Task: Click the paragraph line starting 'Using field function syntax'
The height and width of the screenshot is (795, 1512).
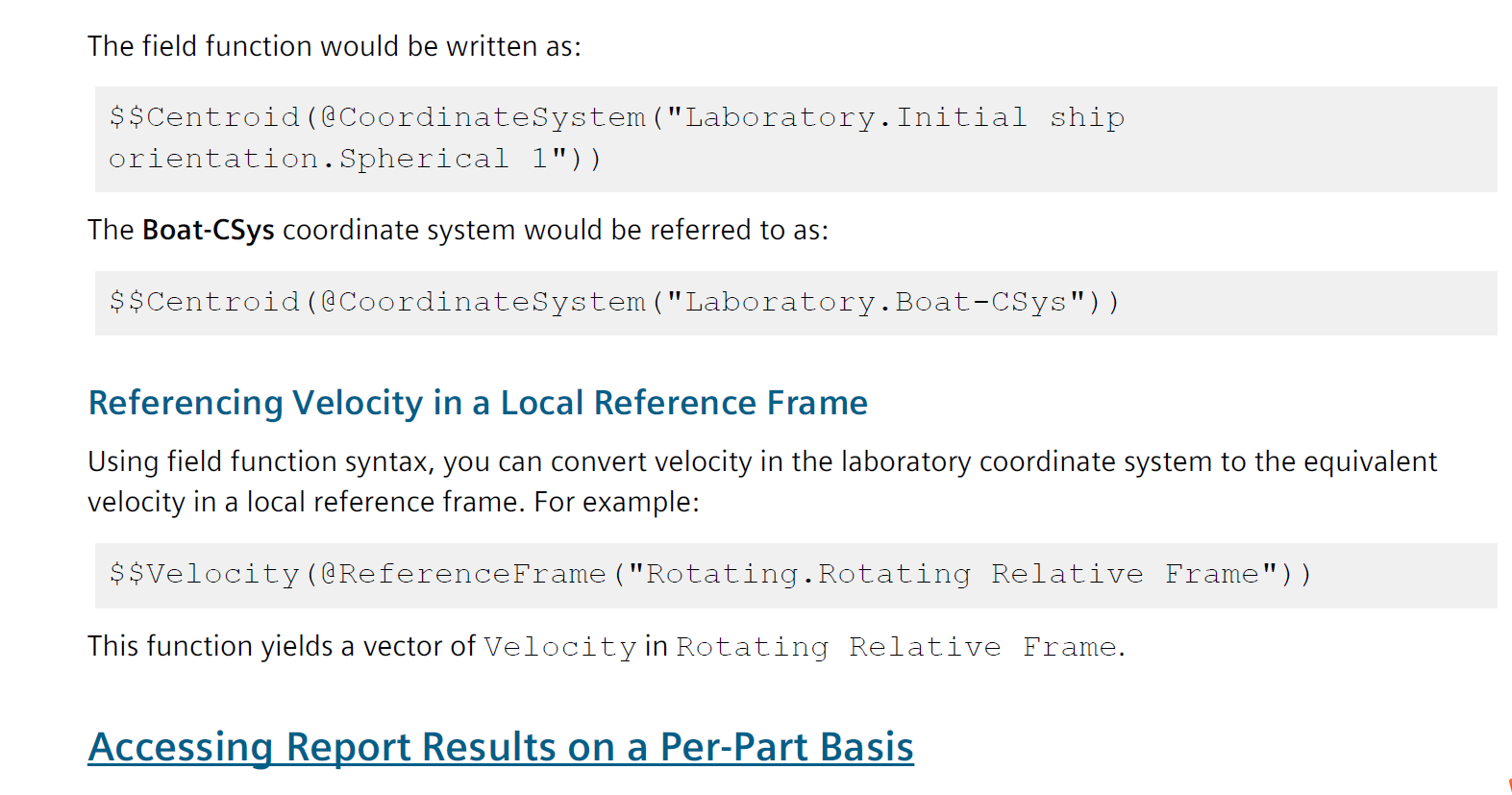Action: click(761, 462)
